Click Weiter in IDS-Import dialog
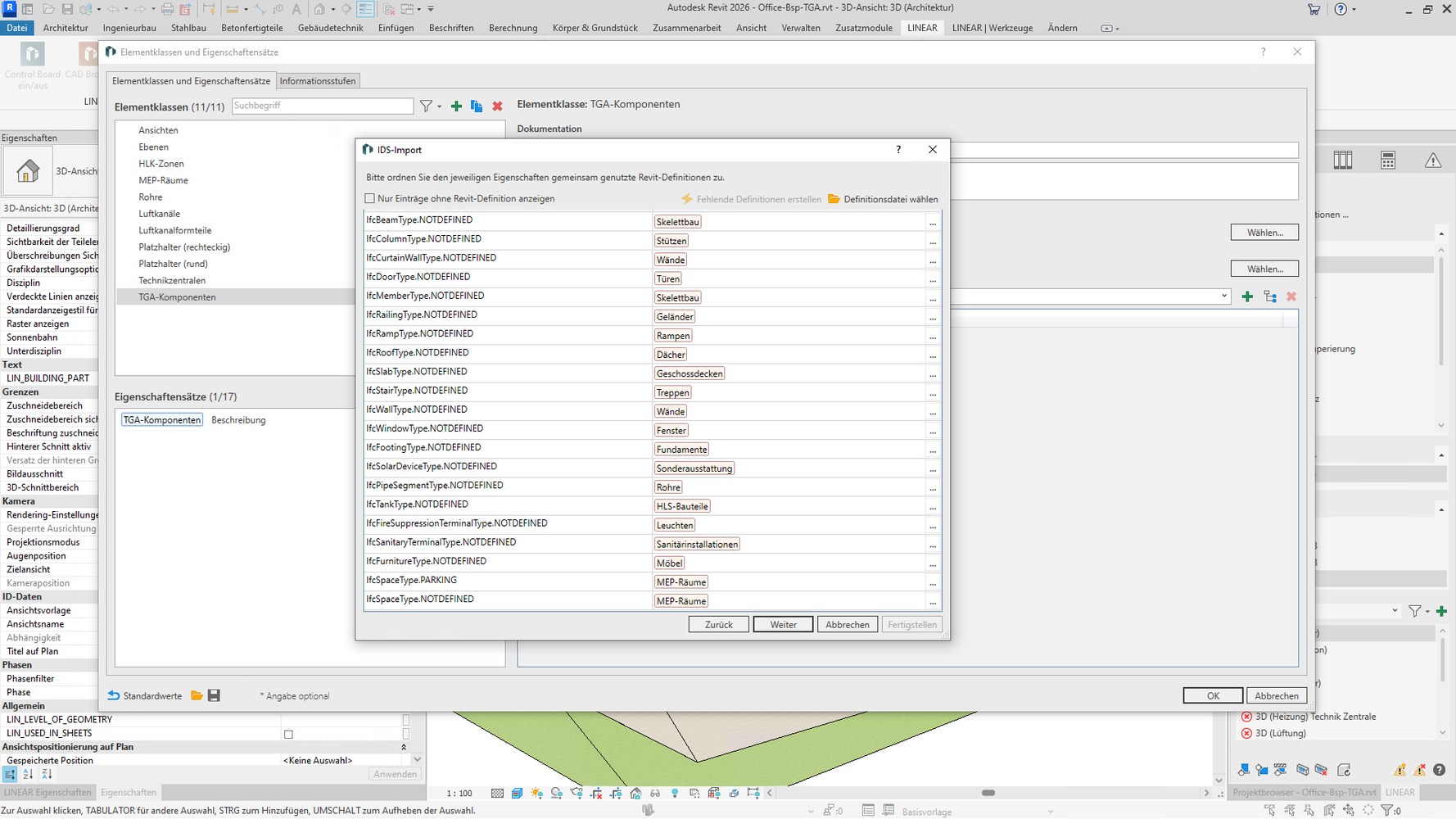1456x819 pixels. point(783,624)
